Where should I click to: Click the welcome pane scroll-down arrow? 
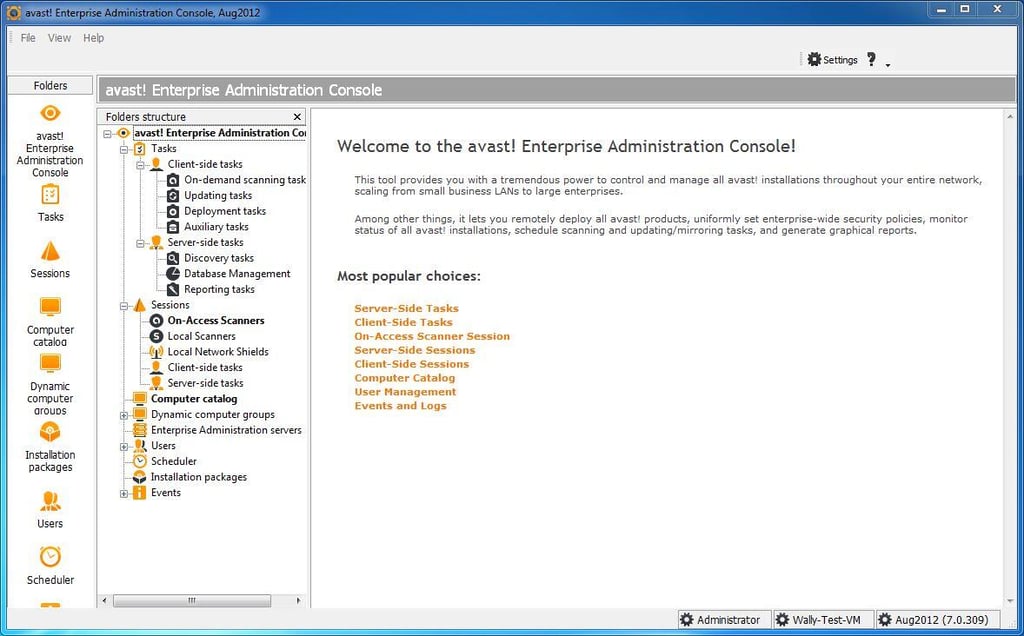click(x=1010, y=600)
